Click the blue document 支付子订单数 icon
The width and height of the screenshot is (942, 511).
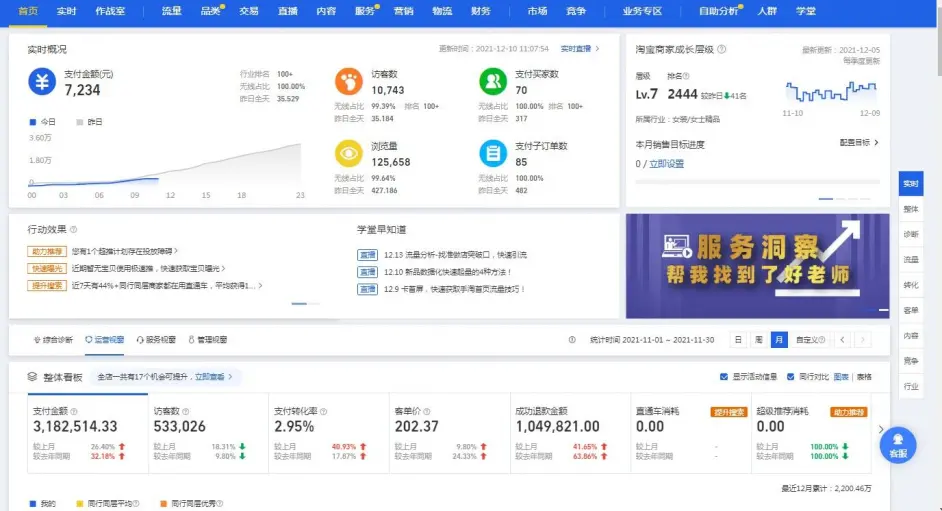point(493,154)
